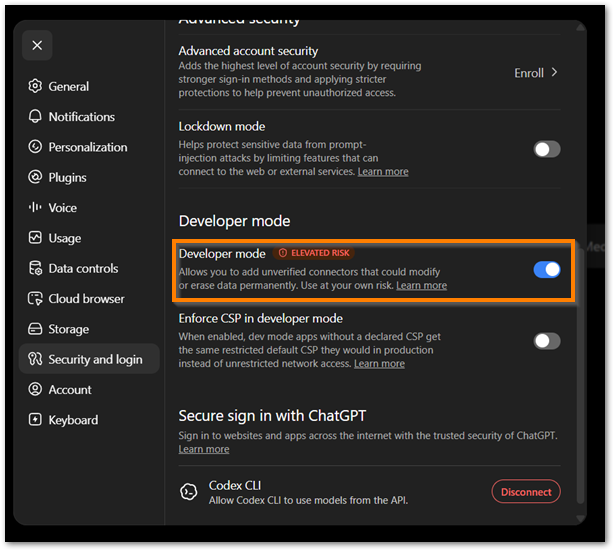Viewport: 614px width, 551px height.
Task: Click the Codex CLI label text
Action: pyautogui.click(x=235, y=486)
